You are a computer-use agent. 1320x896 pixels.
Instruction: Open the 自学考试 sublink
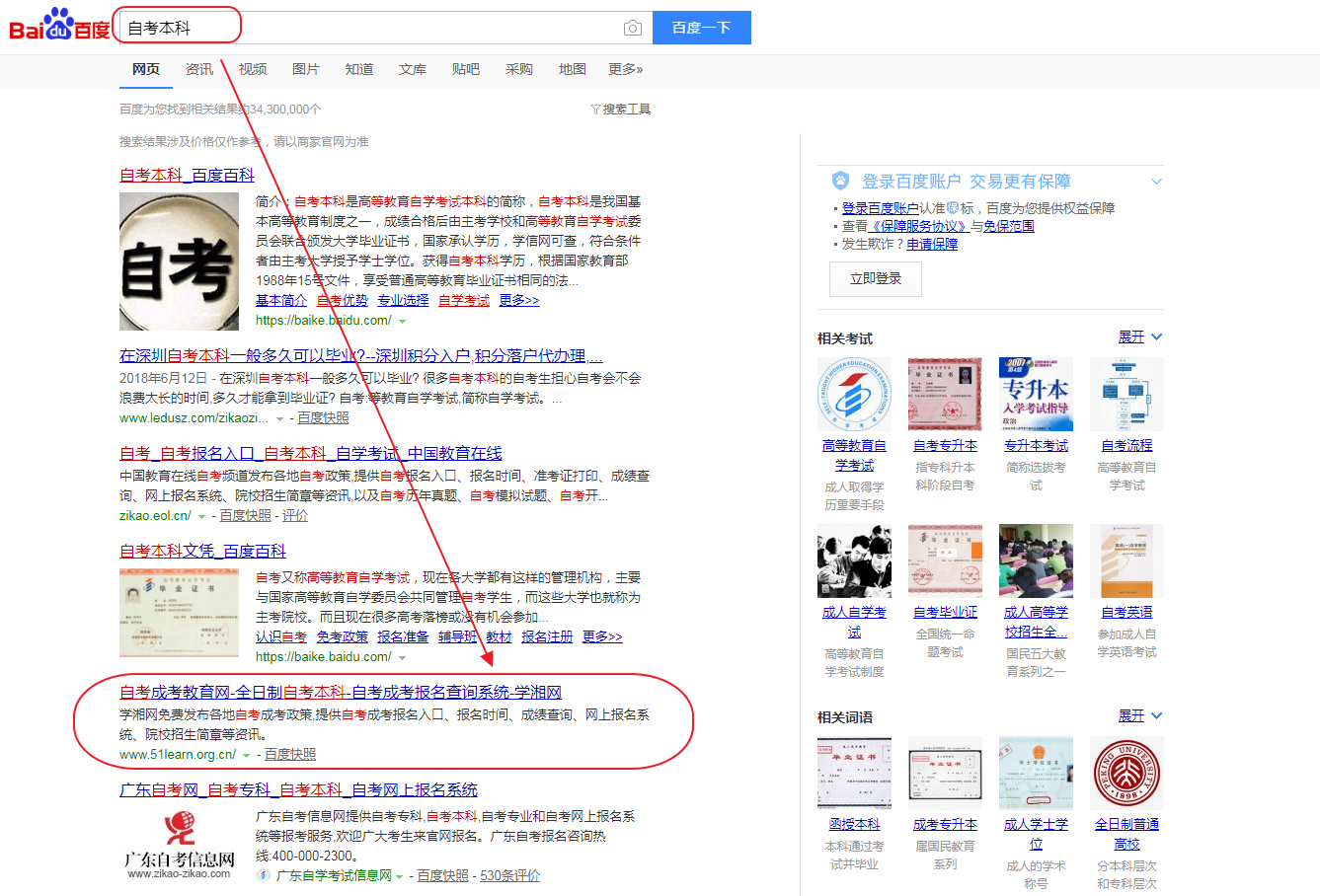click(x=464, y=300)
